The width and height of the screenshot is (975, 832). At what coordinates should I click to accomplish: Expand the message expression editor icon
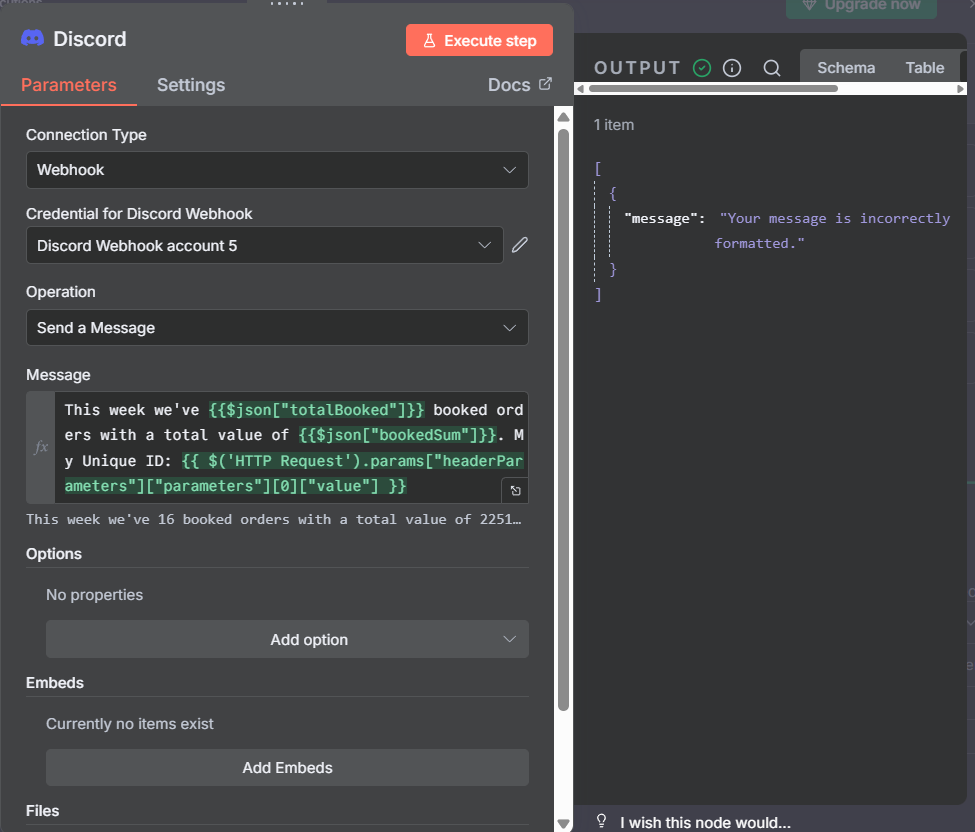515,490
